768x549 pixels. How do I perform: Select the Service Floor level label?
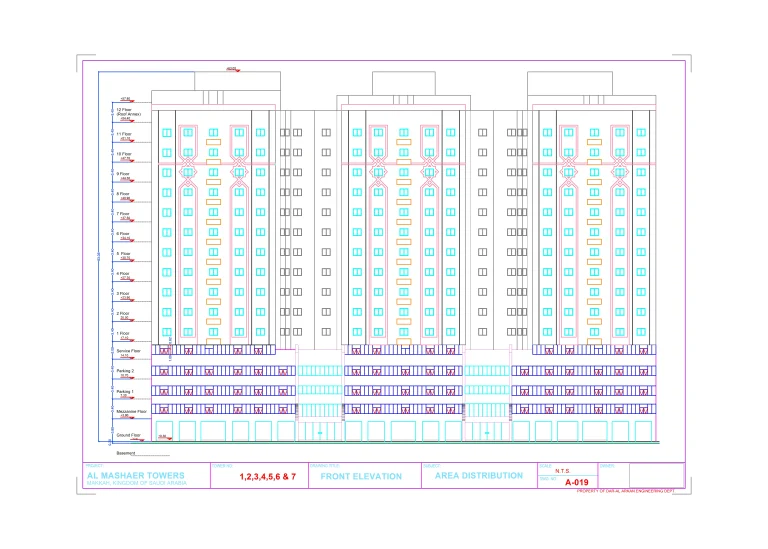128,351
